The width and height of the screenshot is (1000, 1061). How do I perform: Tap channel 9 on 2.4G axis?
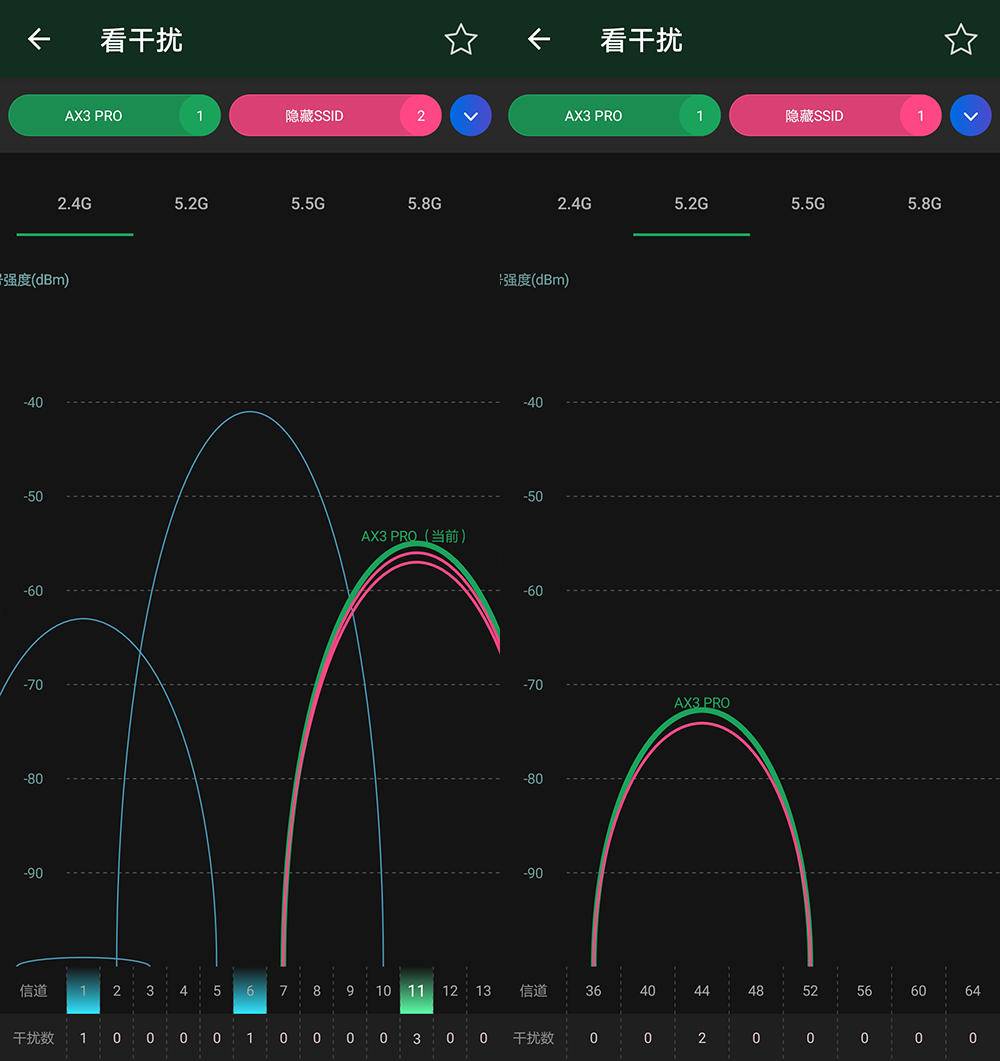coord(350,991)
